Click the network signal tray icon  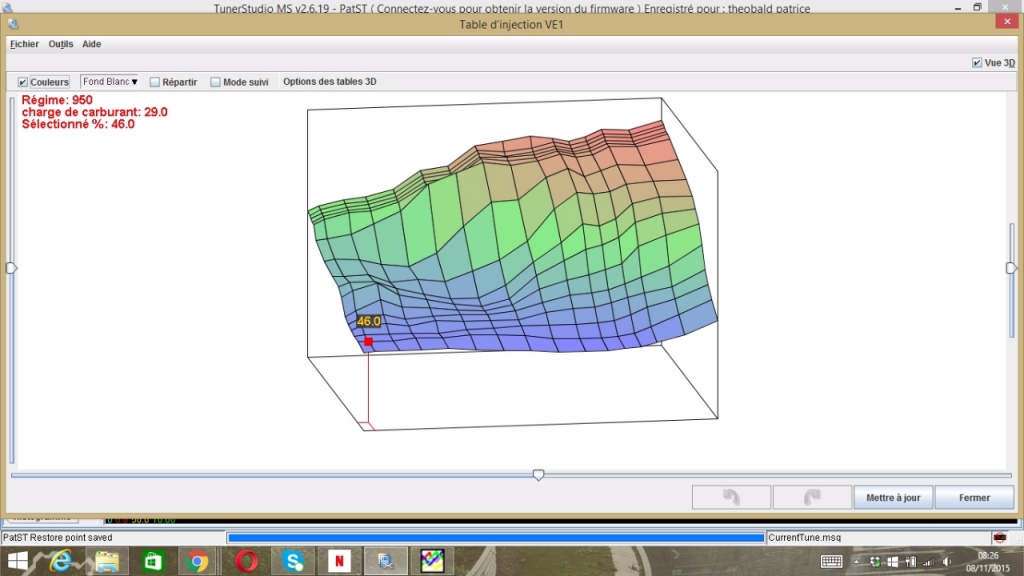(928, 562)
